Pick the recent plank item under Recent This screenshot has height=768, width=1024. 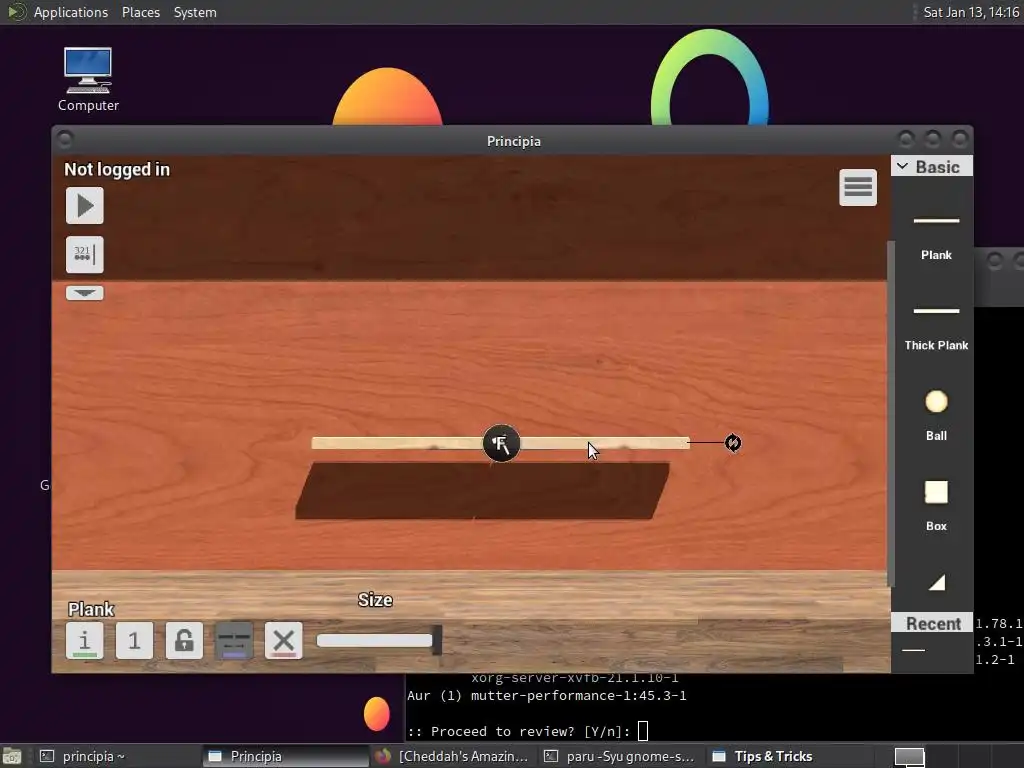913,650
